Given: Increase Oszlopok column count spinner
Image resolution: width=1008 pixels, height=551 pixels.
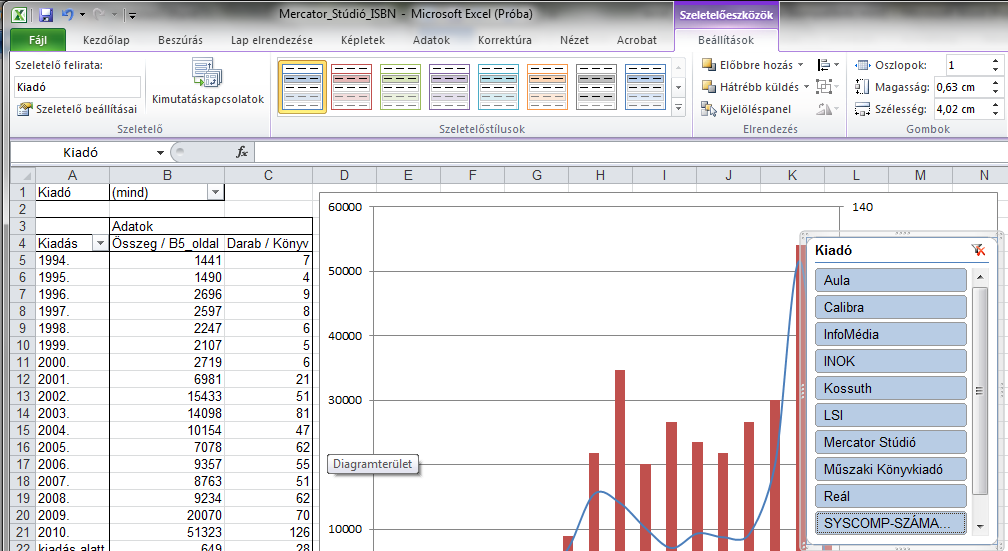Looking at the screenshot, I should point(995,61).
